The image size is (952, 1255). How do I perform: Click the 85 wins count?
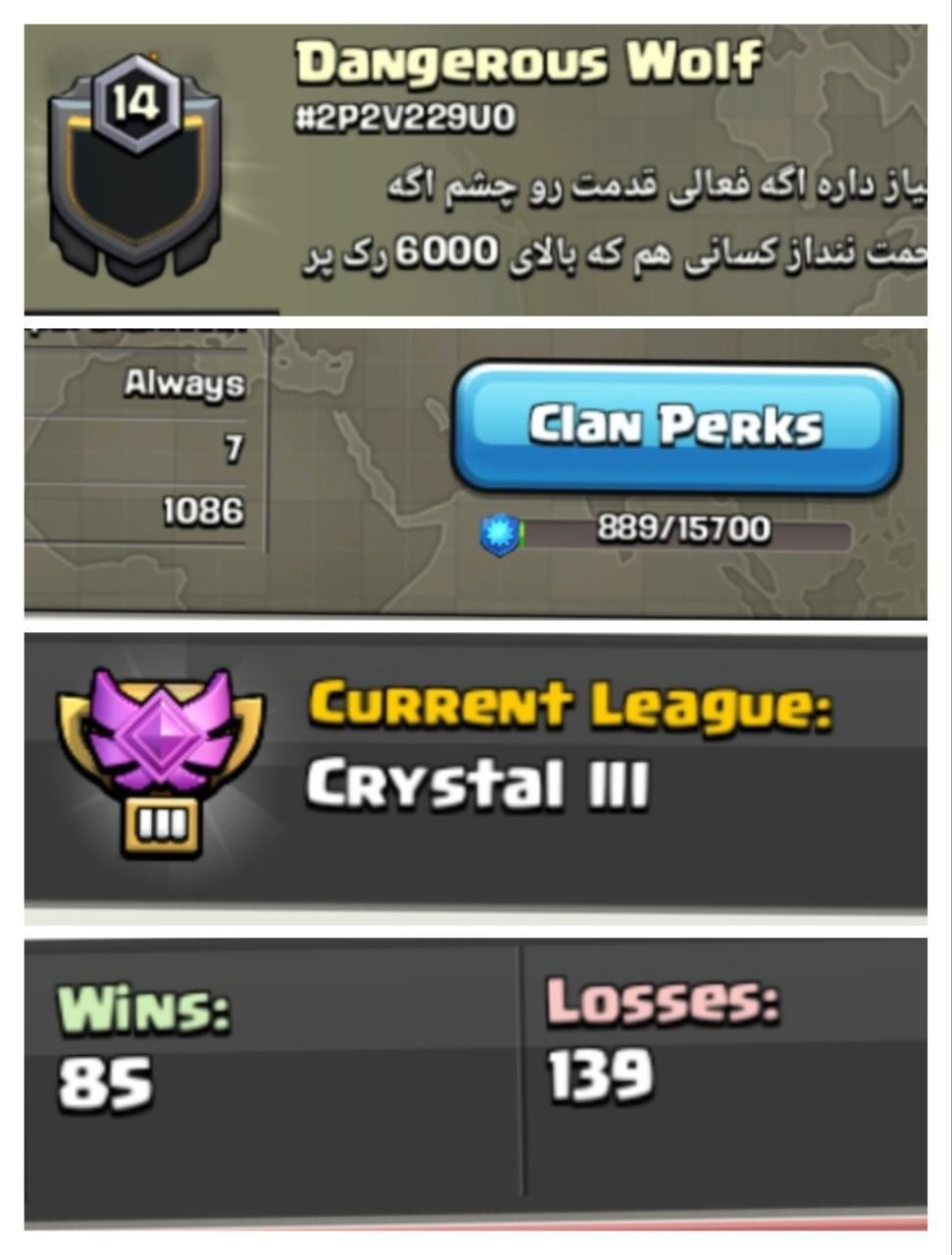point(105,1082)
